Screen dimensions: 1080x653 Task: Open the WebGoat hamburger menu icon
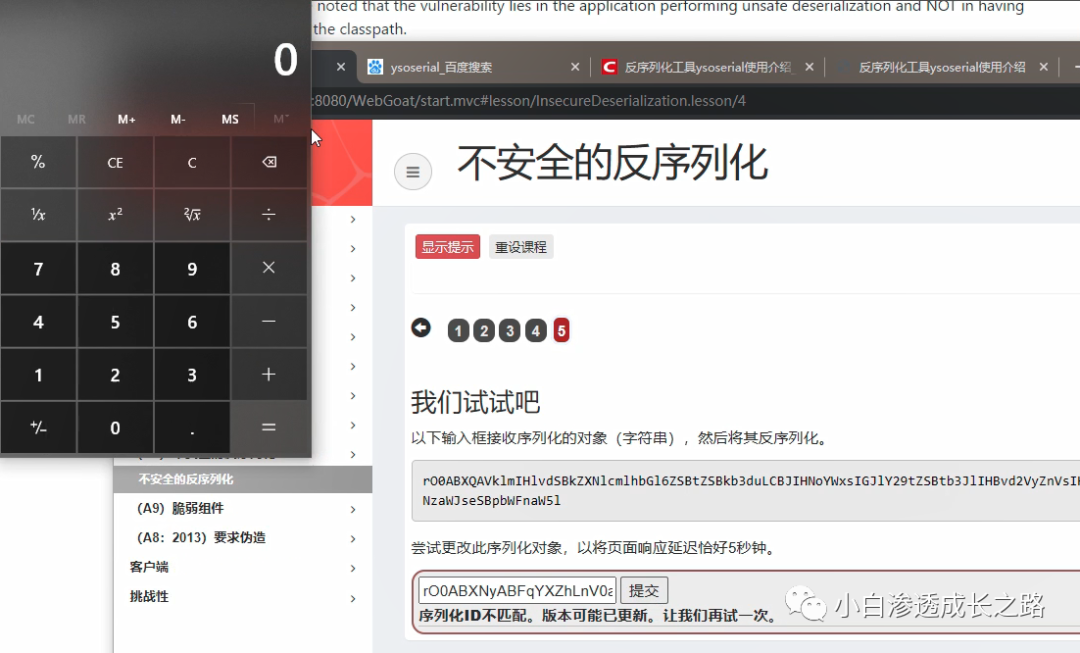(413, 171)
